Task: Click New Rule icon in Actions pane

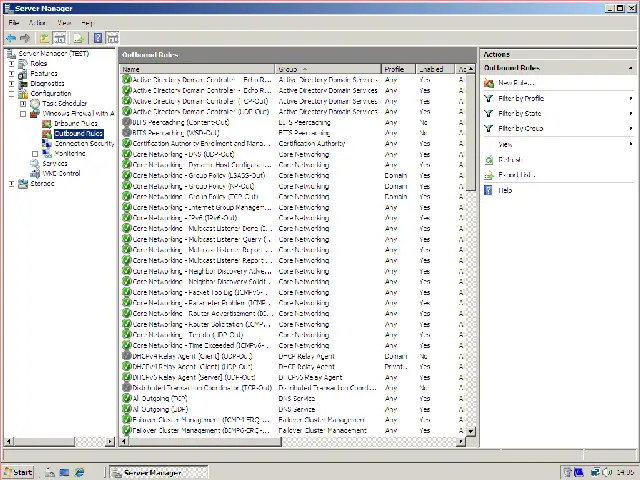Action: tap(489, 83)
